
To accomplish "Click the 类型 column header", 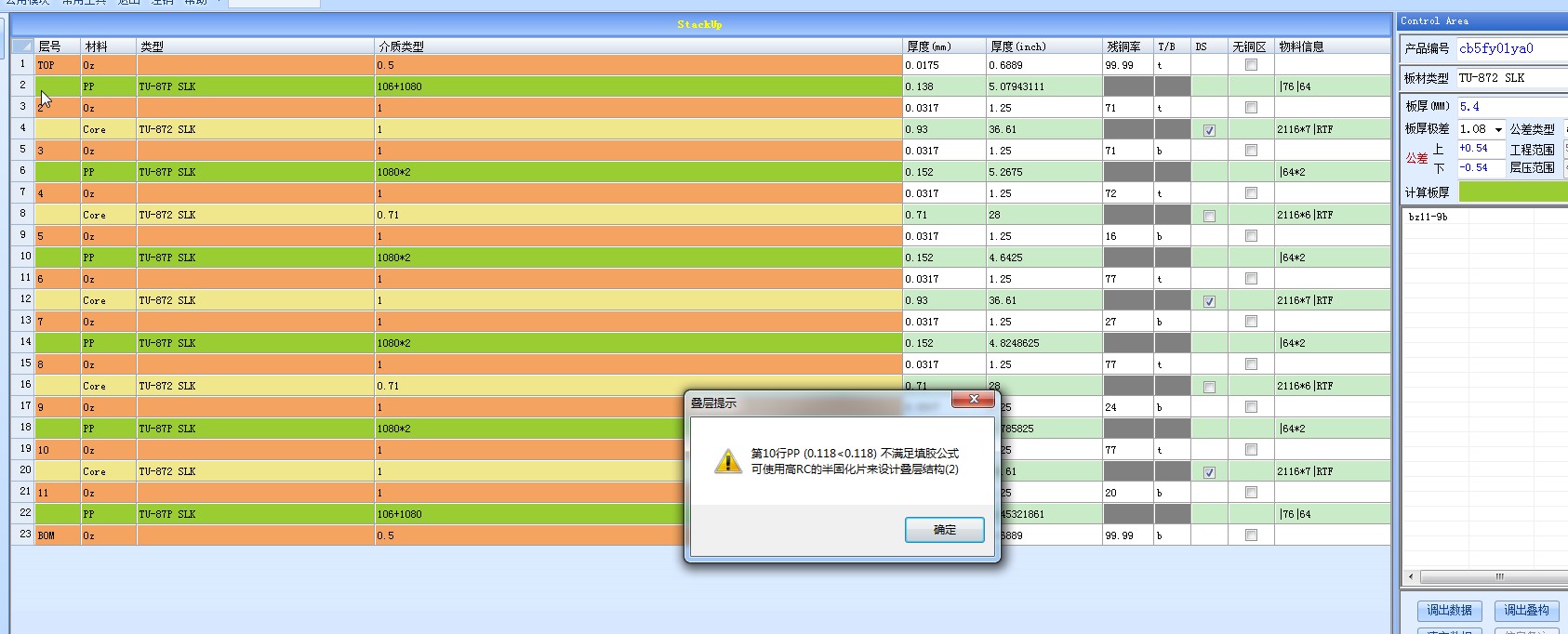I will (256, 46).
